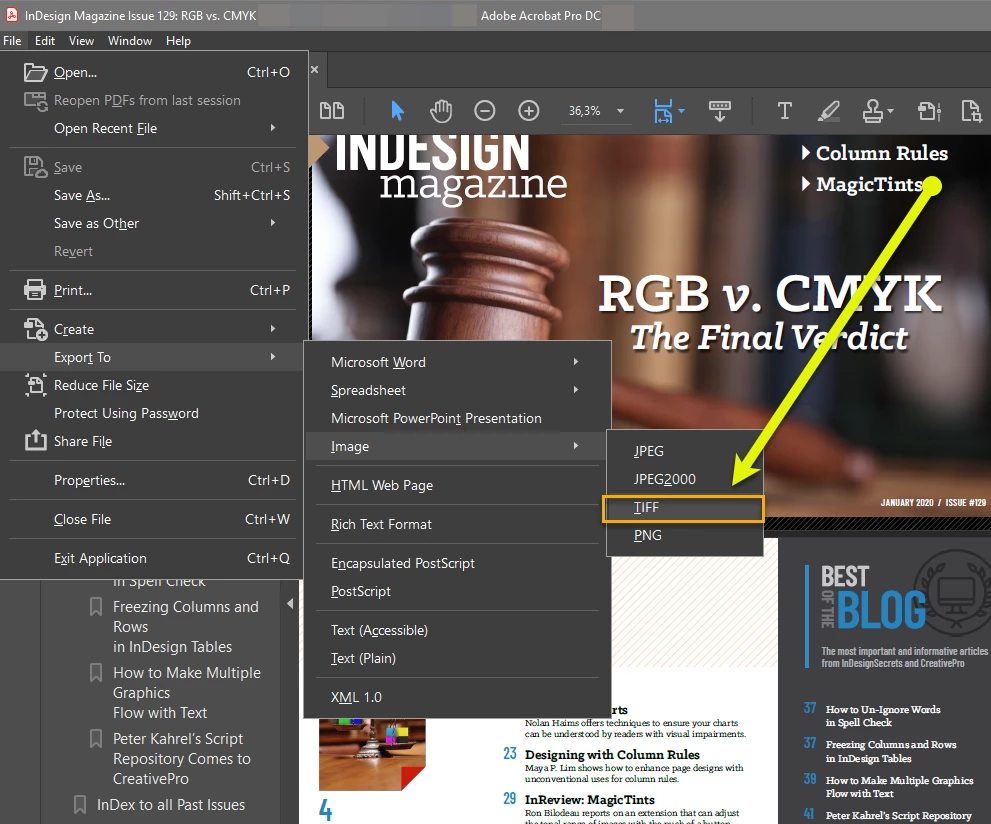The image size is (991, 824).
Task: Open fit page options dropdown arrow
Action: [681, 111]
